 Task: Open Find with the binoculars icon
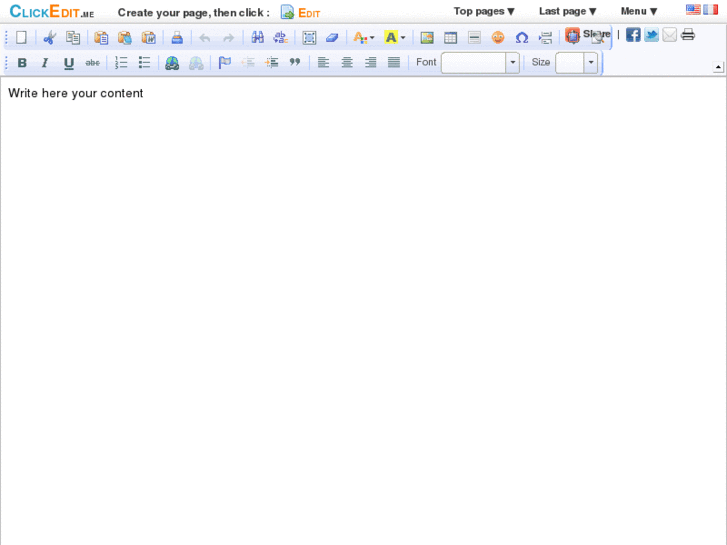coord(257,38)
